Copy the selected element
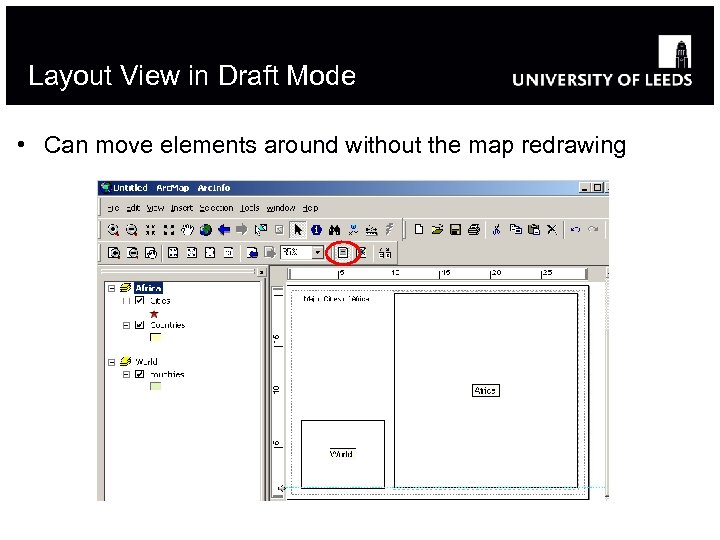720x540 pixels. [516, 230]
